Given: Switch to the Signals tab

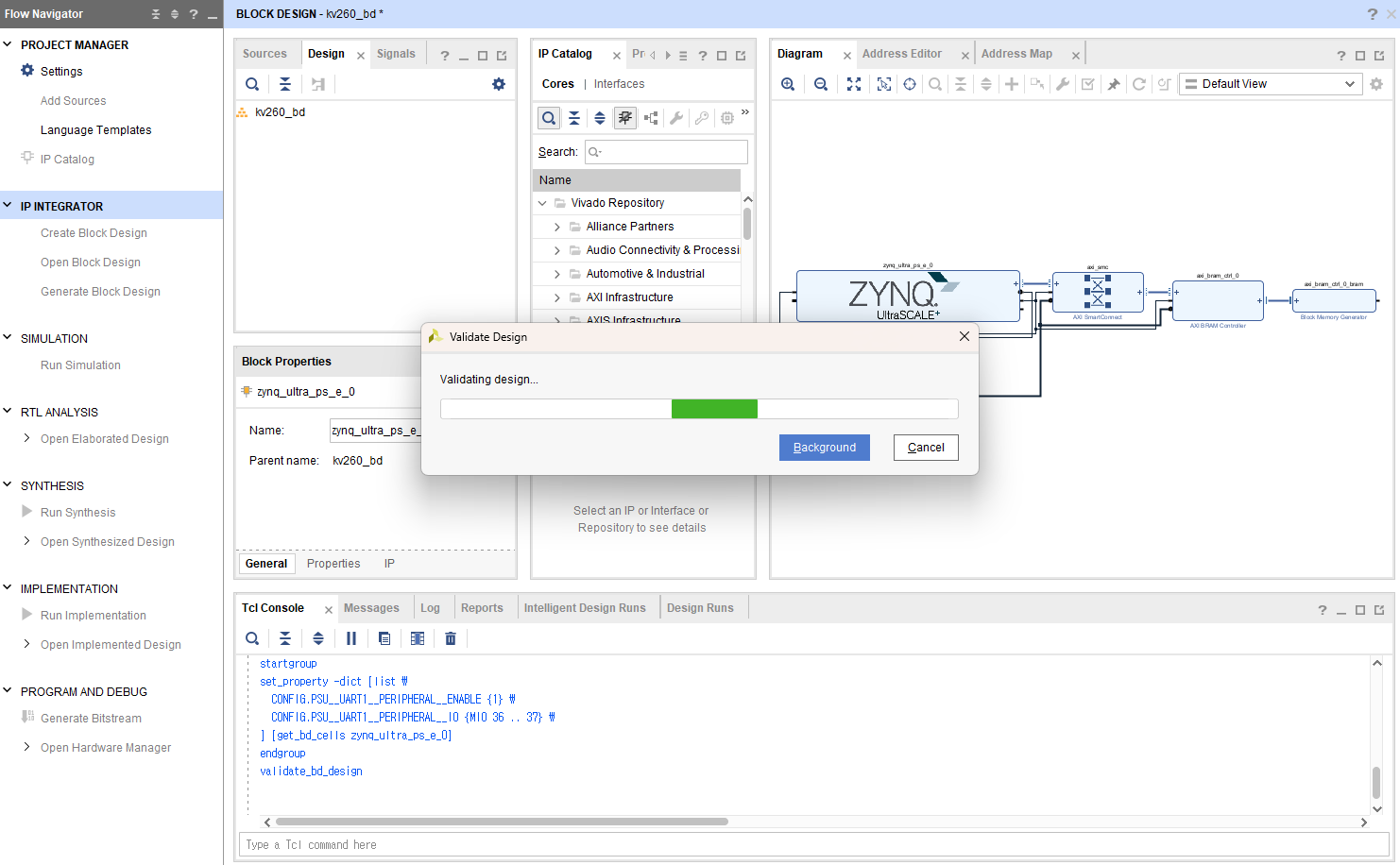Looking at the screenshot, I should [x=396, y=54].
